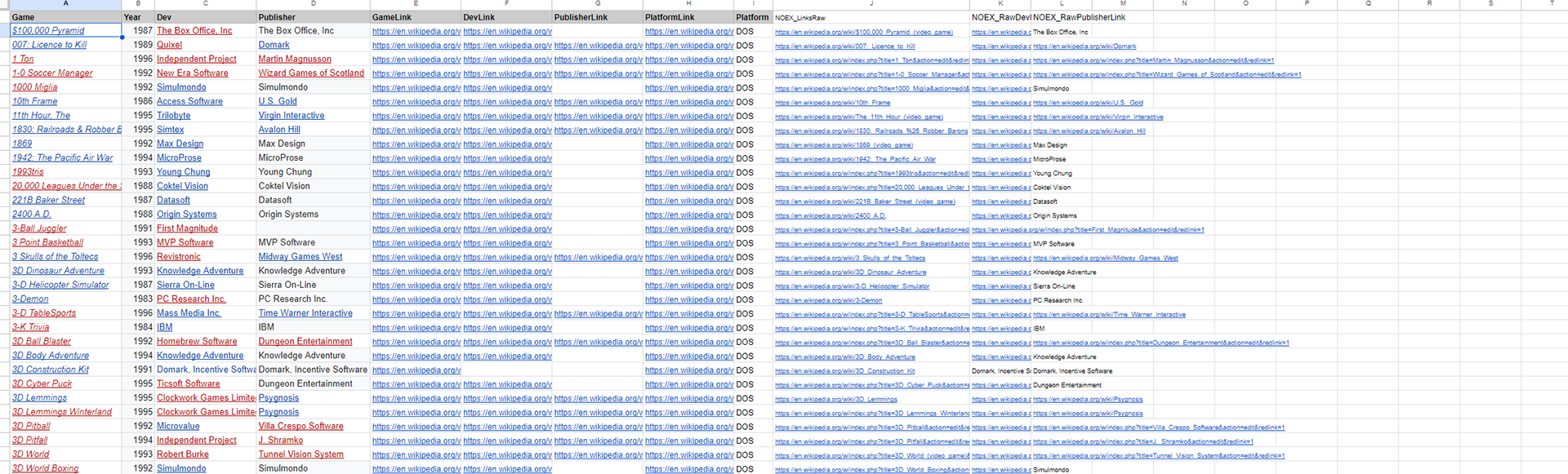
Task: Open the Time Warner Interactive publisher link
Action: click(305, 313)
